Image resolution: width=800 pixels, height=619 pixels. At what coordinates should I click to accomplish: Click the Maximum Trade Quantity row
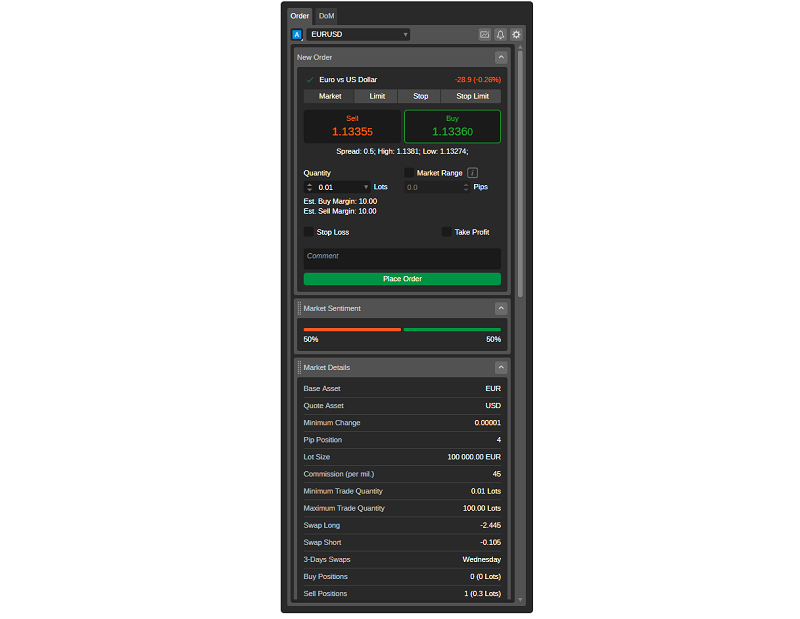point(402,508)
